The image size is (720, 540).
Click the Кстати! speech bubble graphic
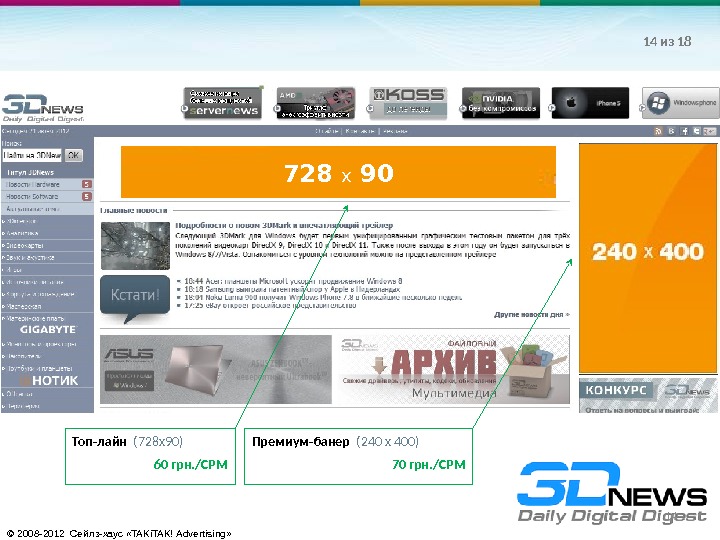135,298
